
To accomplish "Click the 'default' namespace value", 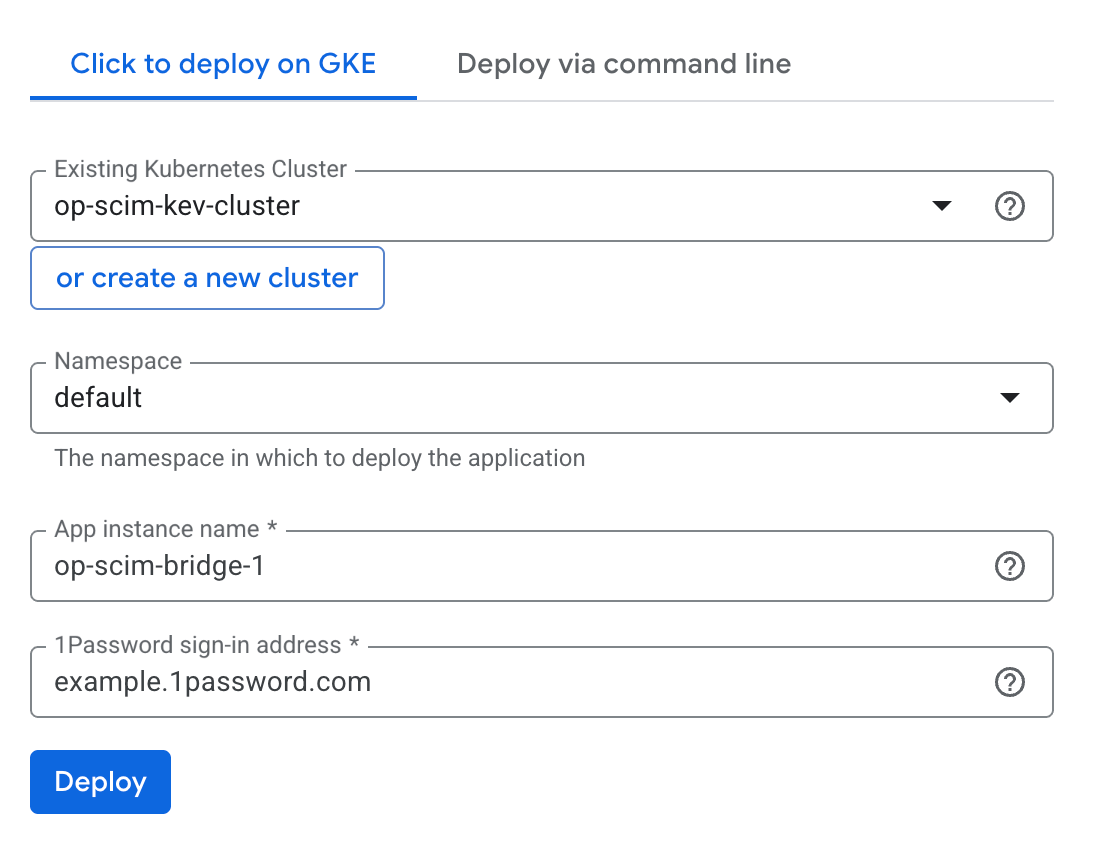I will point(98,398).
